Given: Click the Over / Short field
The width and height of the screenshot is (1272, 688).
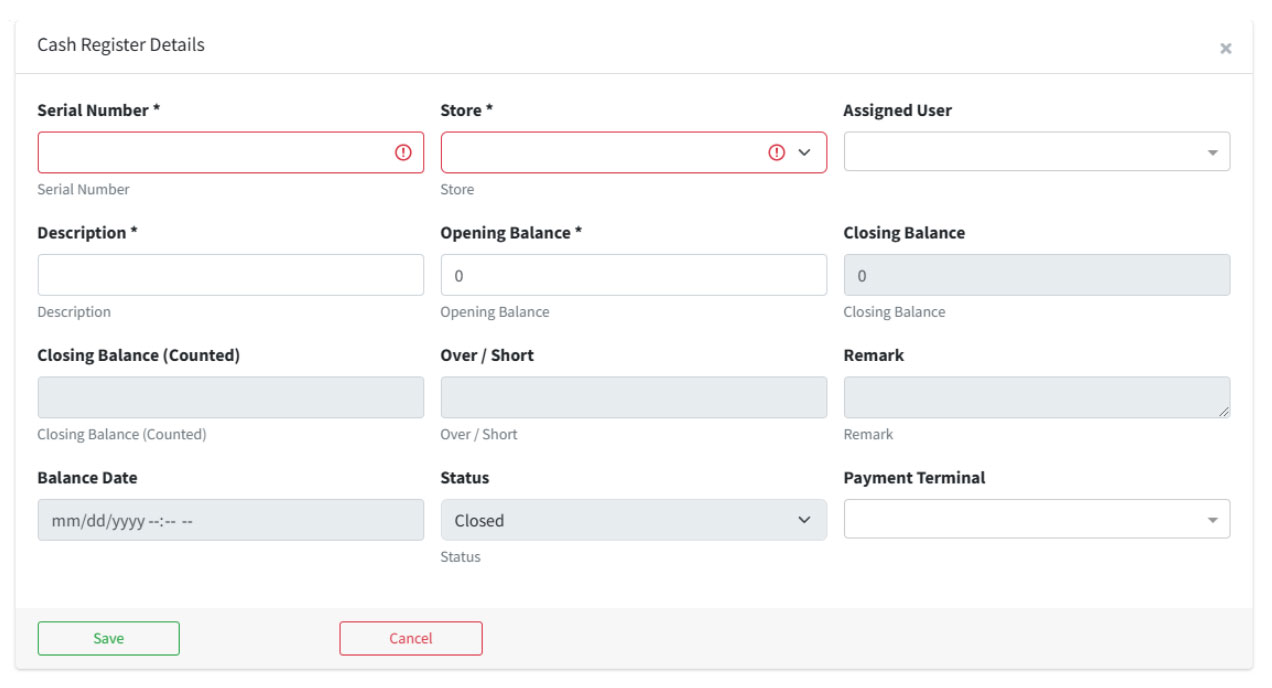Looking at the screenshot, I should (633, 397).
